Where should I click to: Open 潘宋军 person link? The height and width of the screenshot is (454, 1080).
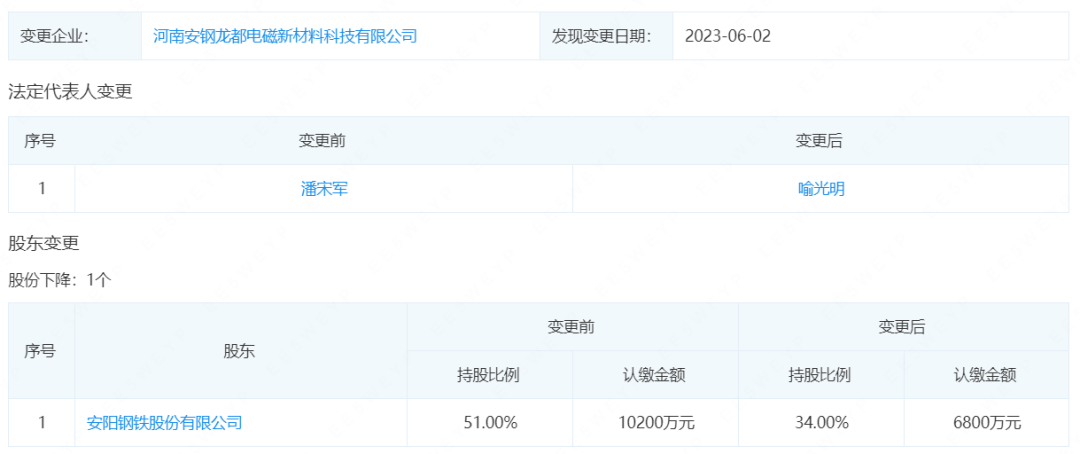coord(324,189)
